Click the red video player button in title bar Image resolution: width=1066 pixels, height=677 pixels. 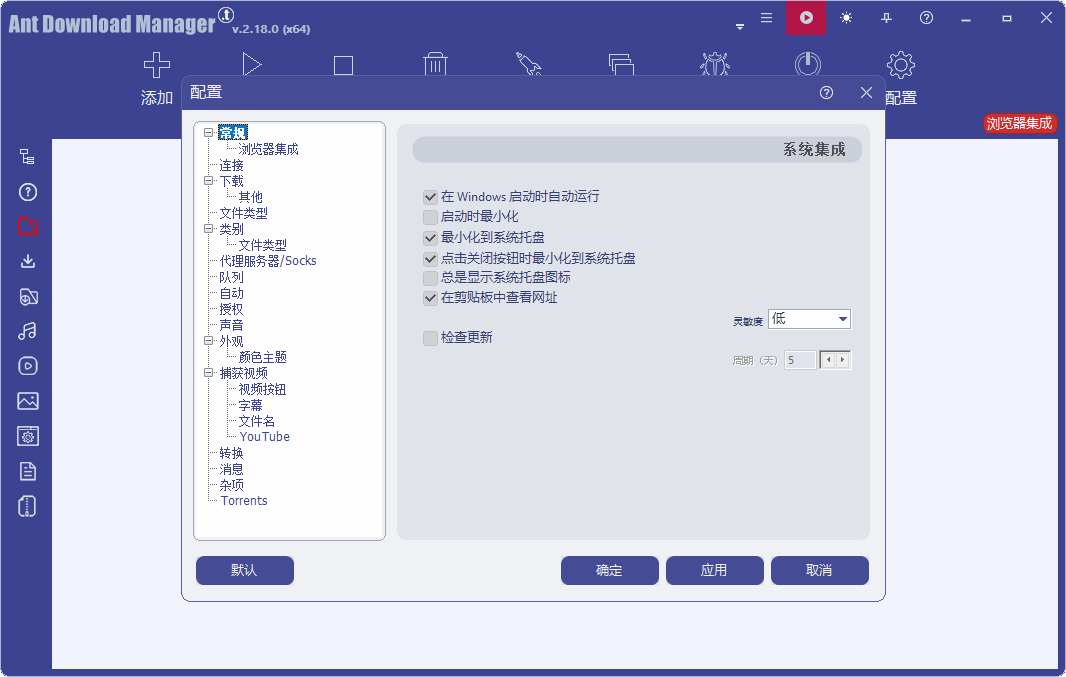tap(806, 18)
